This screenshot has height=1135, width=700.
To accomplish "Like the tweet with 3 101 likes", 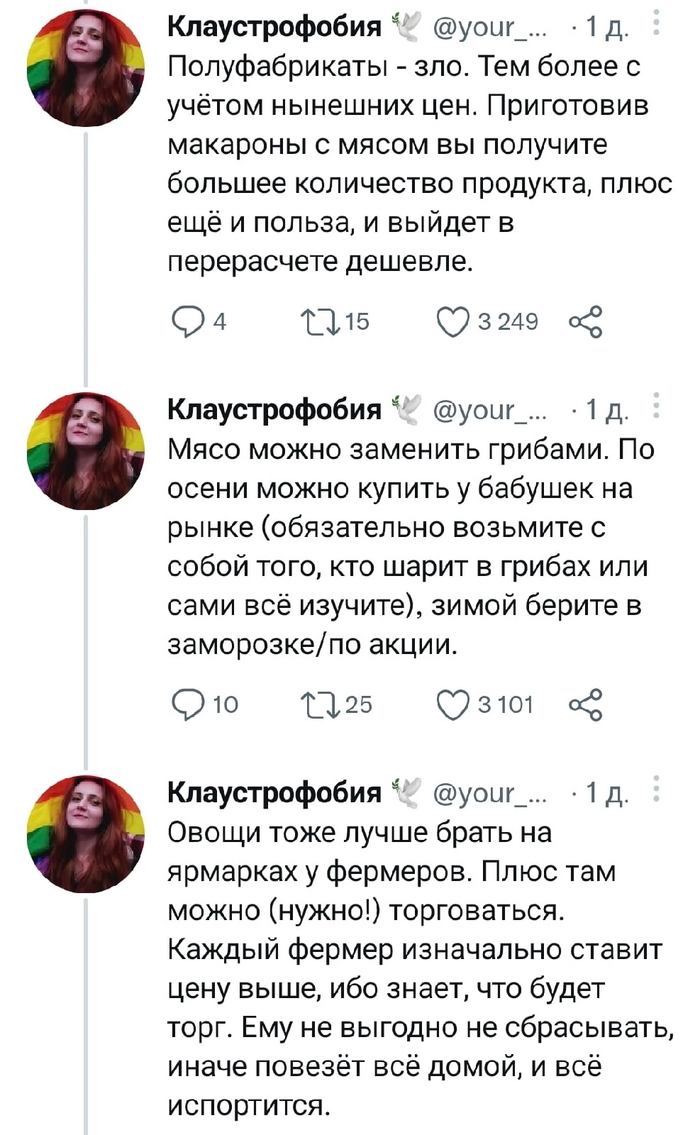I will click(456, 706).
